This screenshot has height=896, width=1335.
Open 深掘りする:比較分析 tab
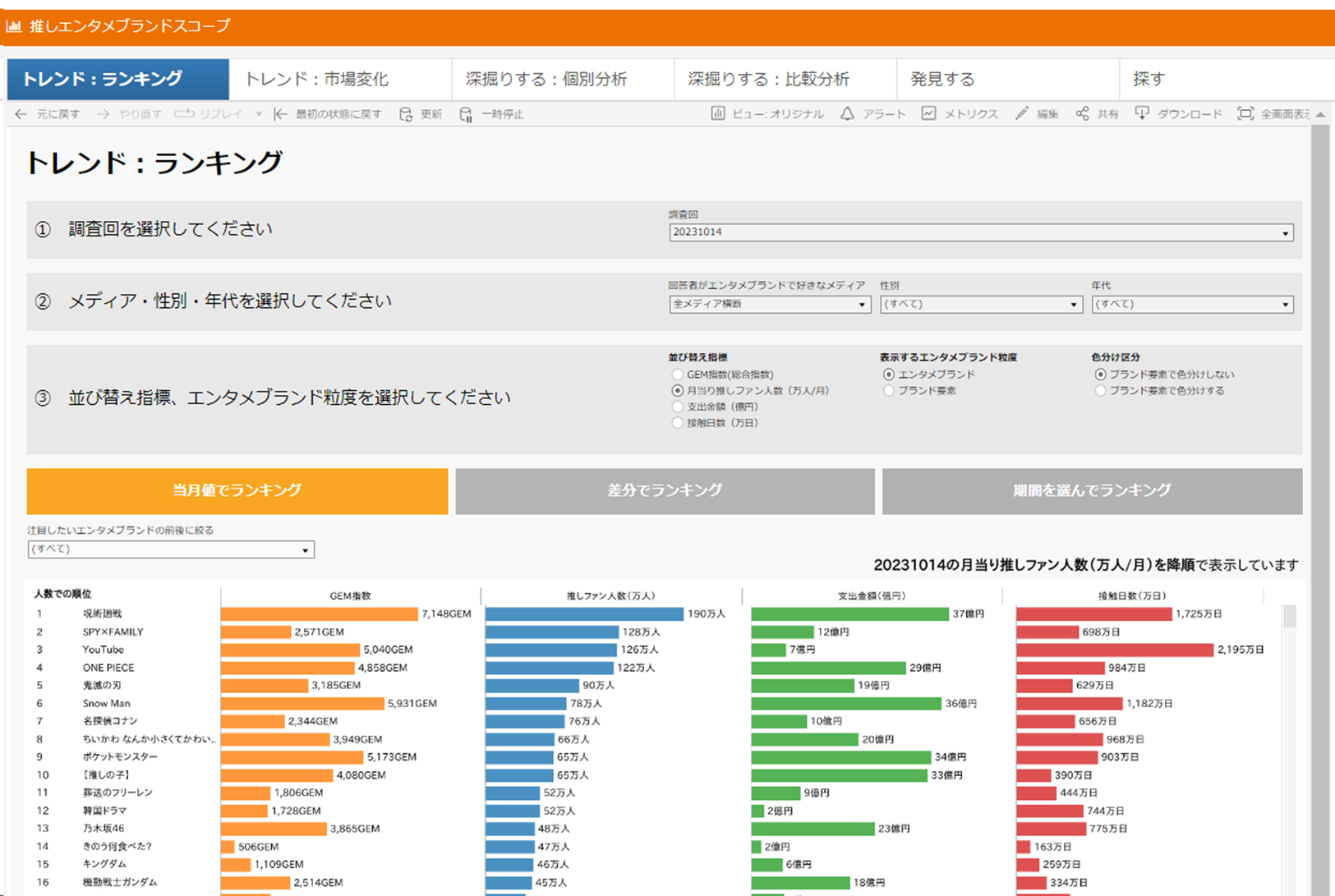[x=785, y=79]
